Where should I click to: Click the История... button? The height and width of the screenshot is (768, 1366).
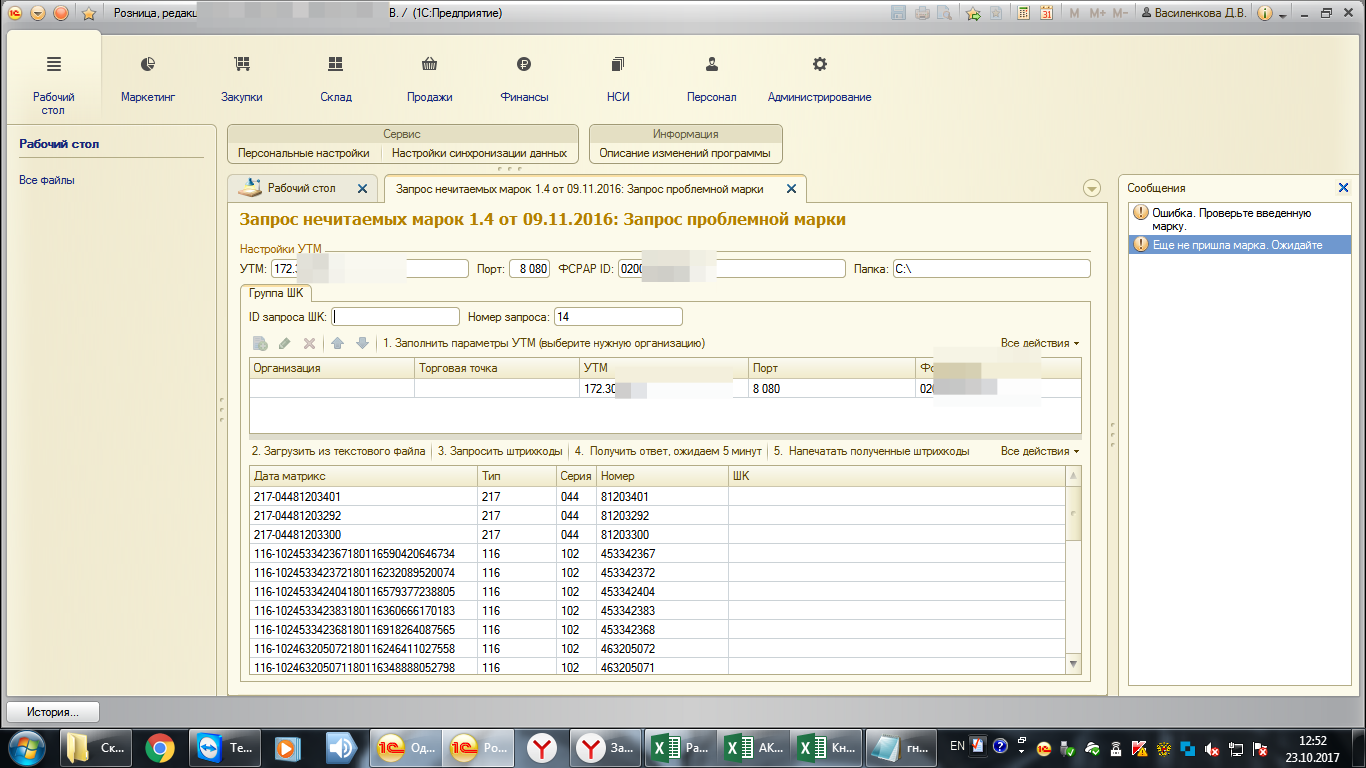[54, 712]
